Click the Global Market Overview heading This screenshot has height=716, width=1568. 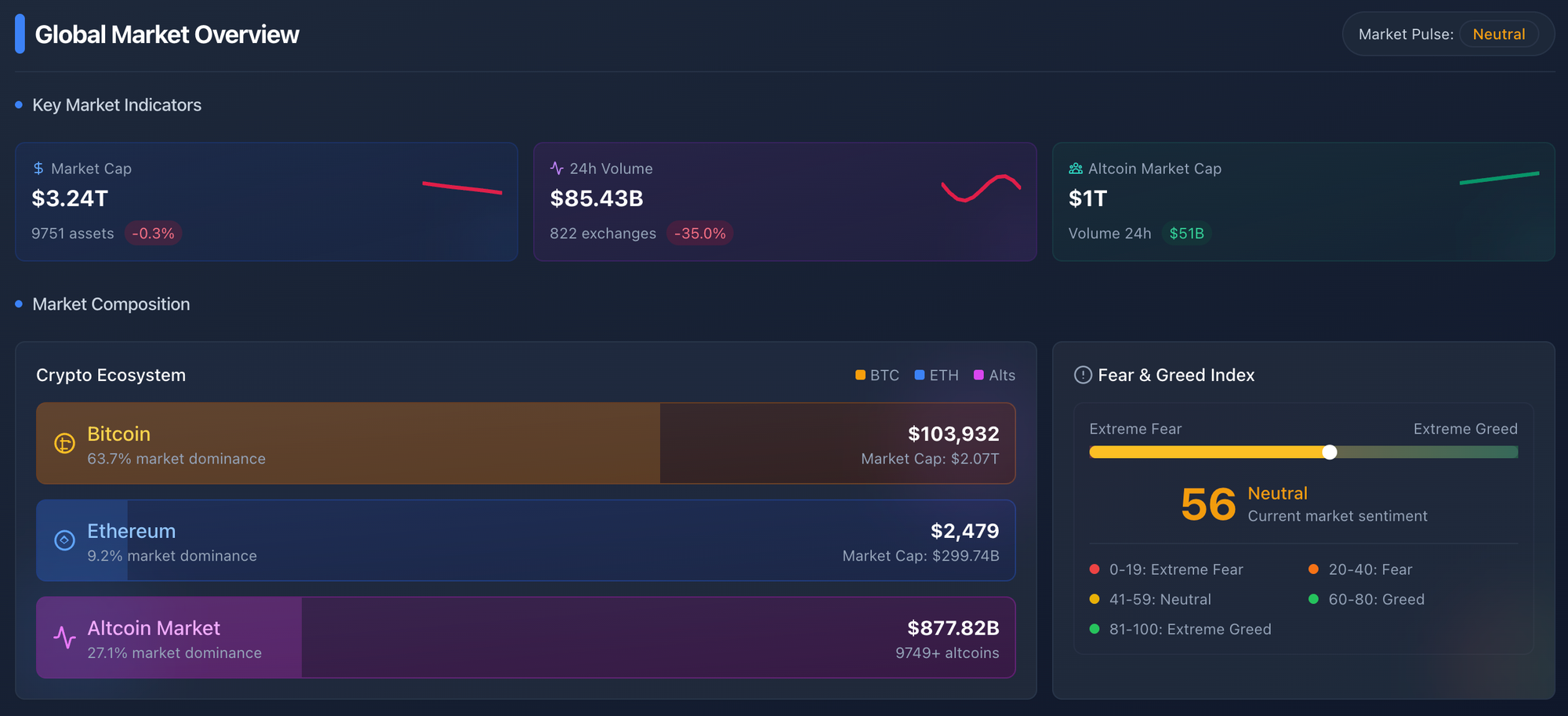coord(167,35)
